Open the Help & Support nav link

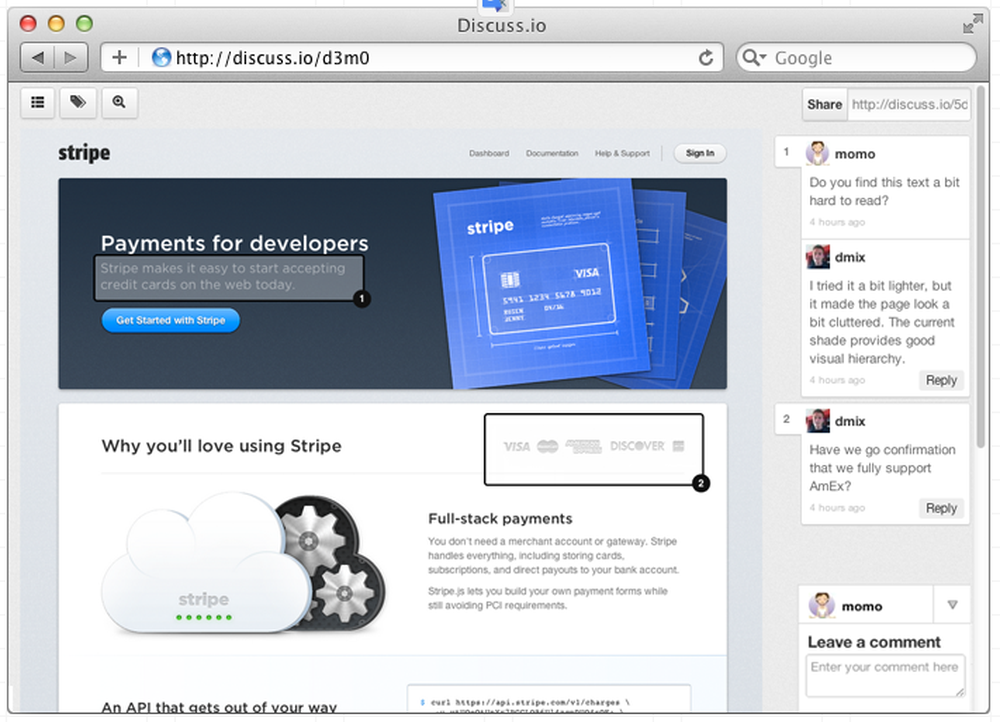622,153
